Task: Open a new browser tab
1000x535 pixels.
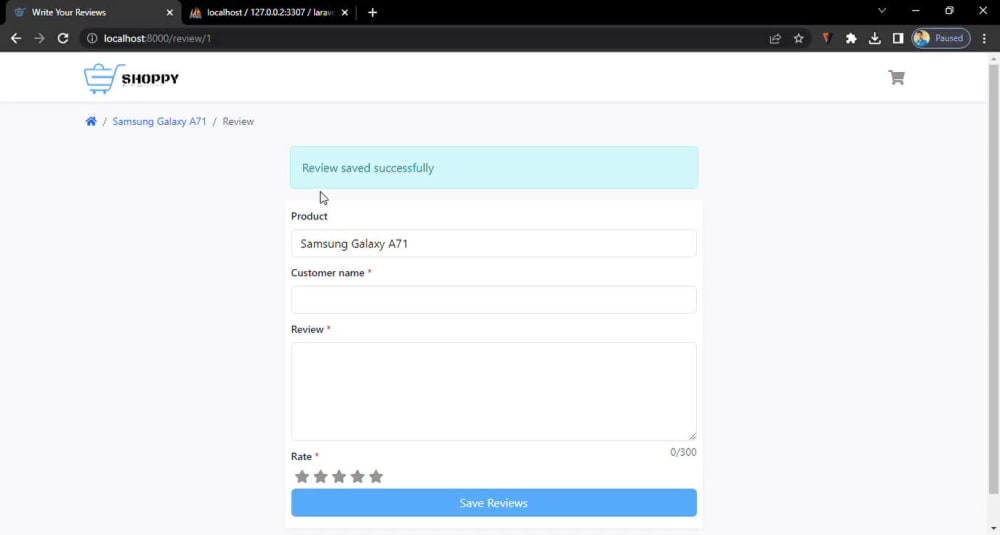Action: (x=372, y=13)
